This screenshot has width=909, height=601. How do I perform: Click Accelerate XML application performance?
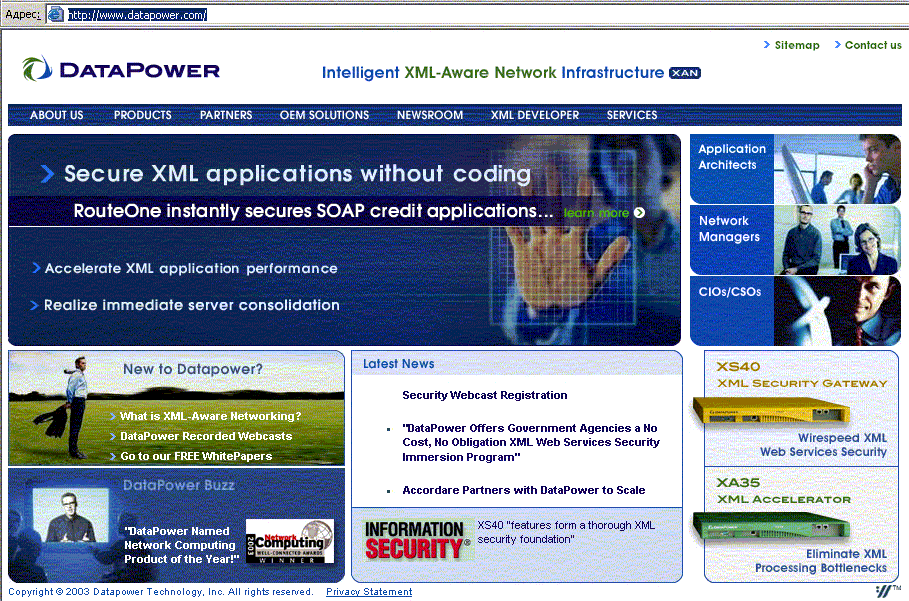tap(191, 268)
